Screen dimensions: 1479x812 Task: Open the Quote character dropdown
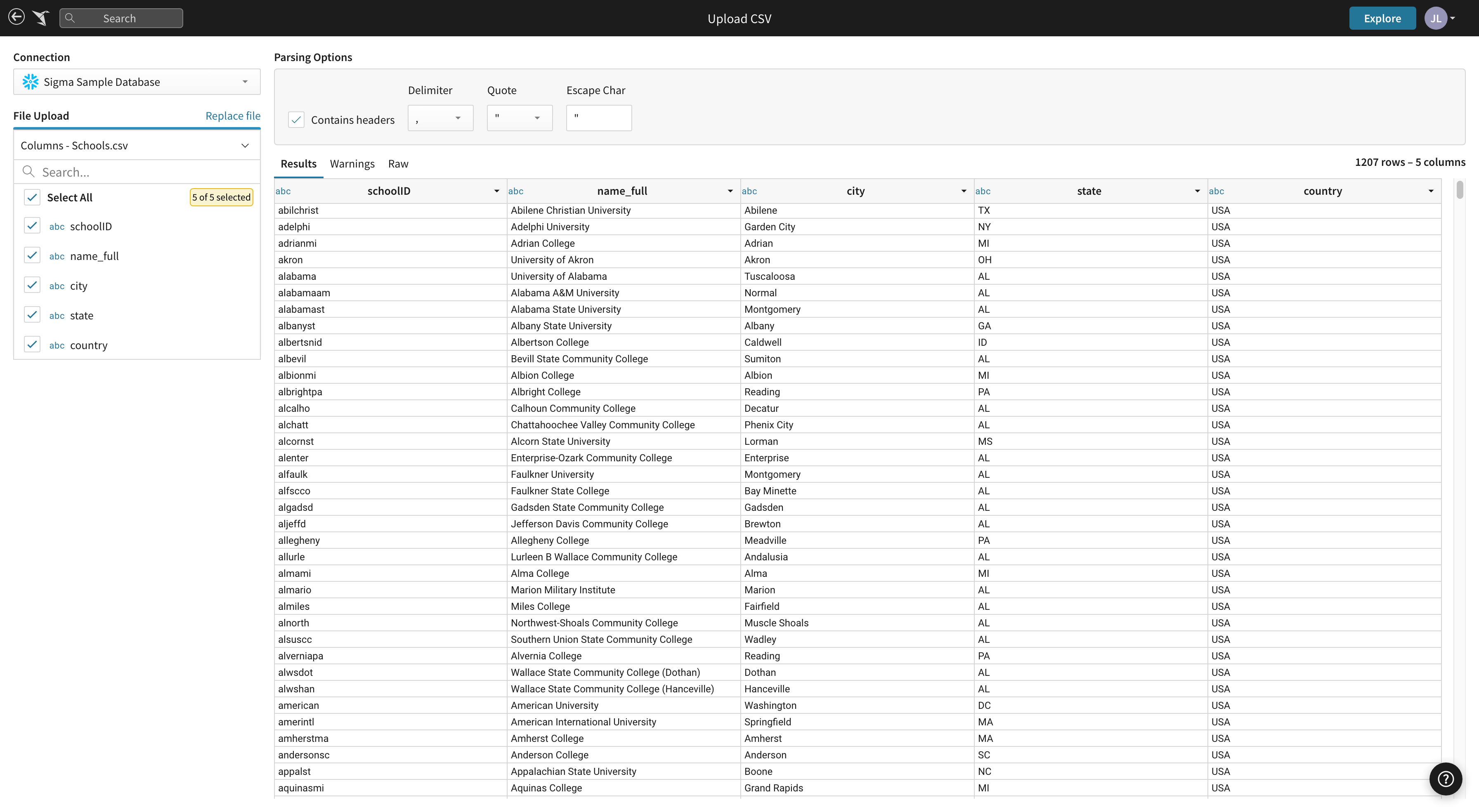point(520,118)
